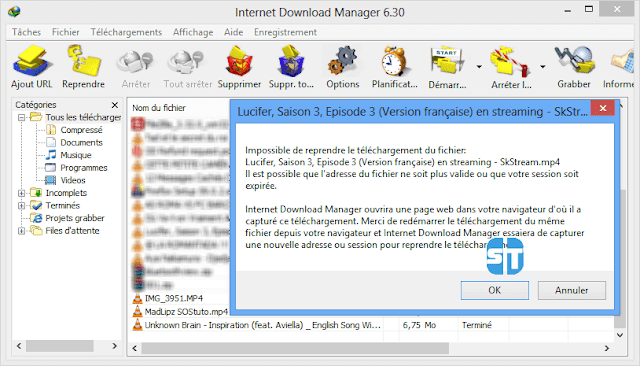Screen dimensions: 640x366
Task: Select the Terminés folder
Action: point(62,205)
